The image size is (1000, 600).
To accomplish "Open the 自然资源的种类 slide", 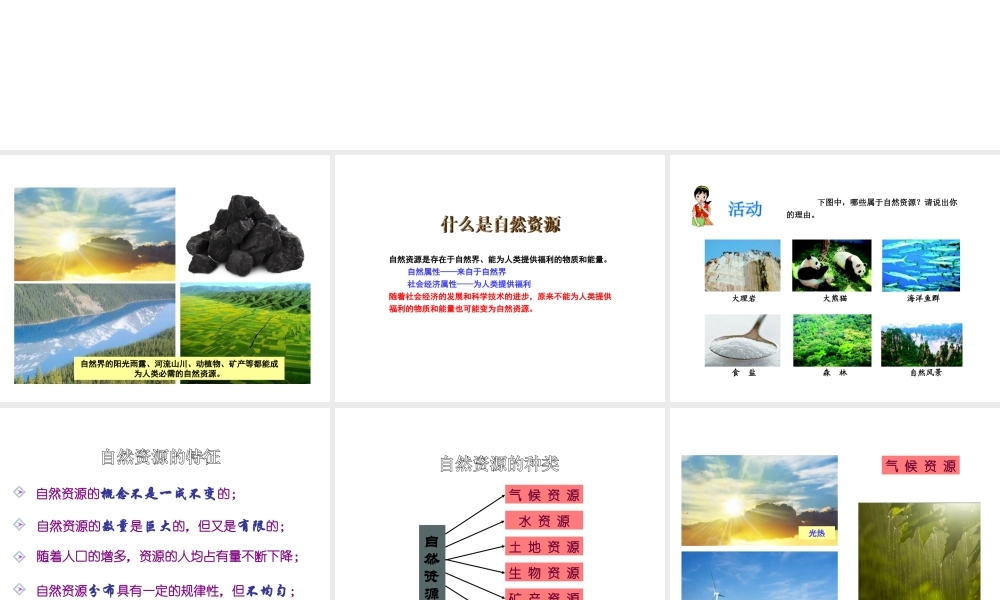I will 500,504.
